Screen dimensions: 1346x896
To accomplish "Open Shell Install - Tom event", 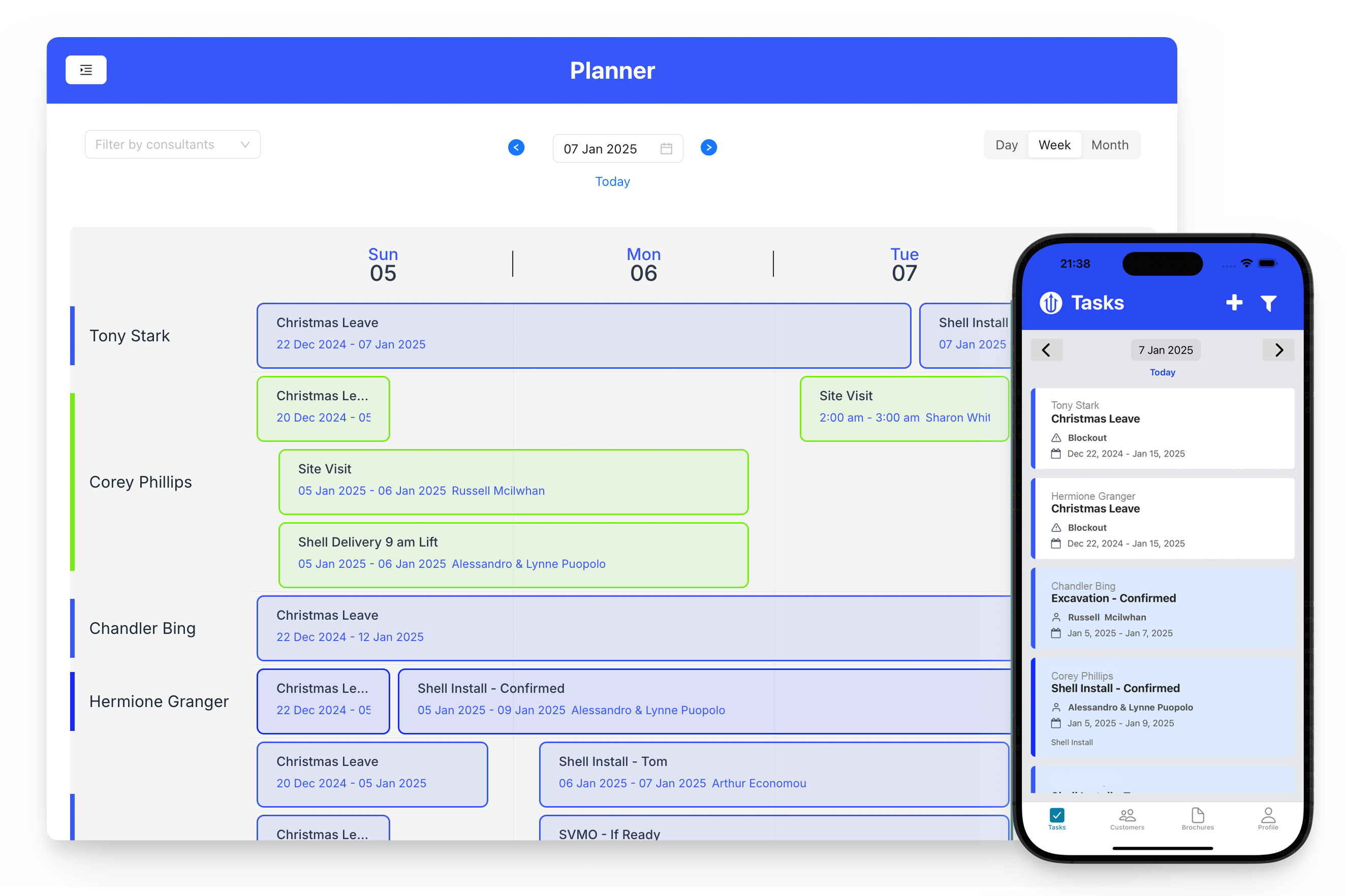I will coord(774,774).
